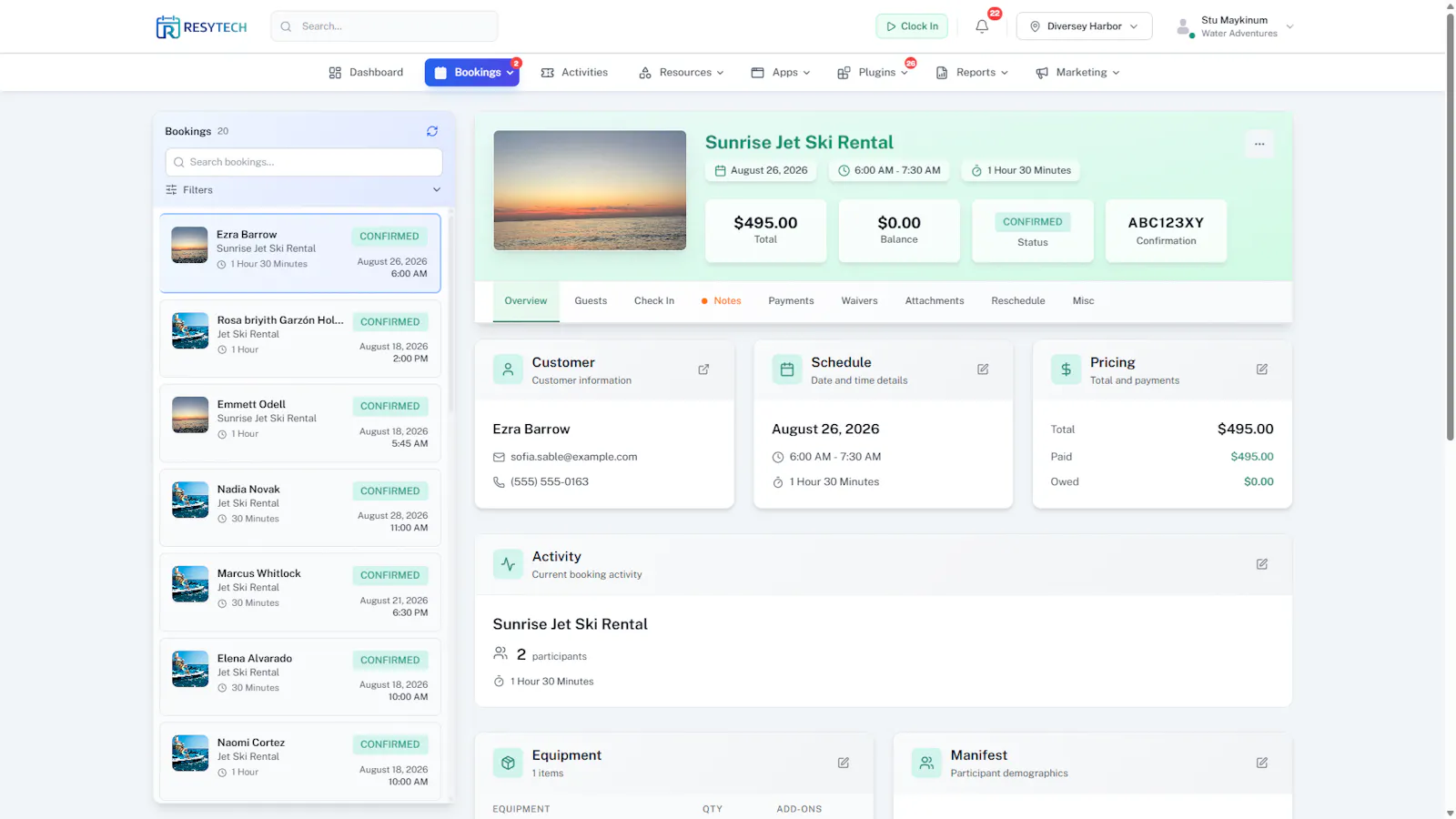This screenshot has height=819, width=1456.
Task: Click the Clock In button
Action: (912, 26)
